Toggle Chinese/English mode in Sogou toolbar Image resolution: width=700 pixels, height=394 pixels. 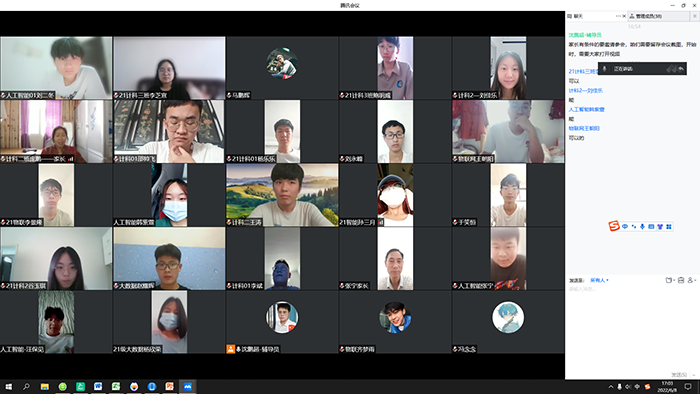pos(625,227)
